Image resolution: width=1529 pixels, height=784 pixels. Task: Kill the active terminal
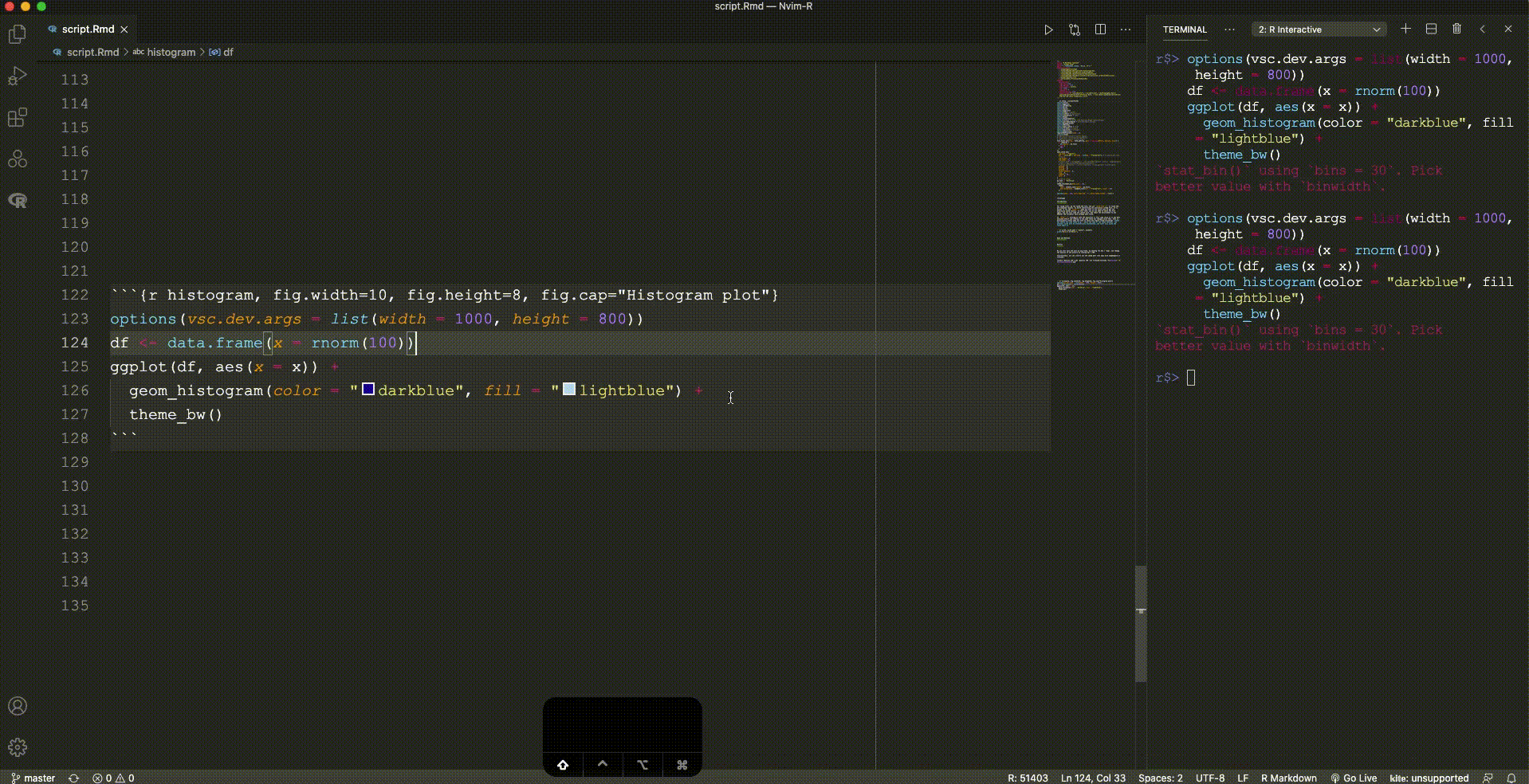point(1456,29)
